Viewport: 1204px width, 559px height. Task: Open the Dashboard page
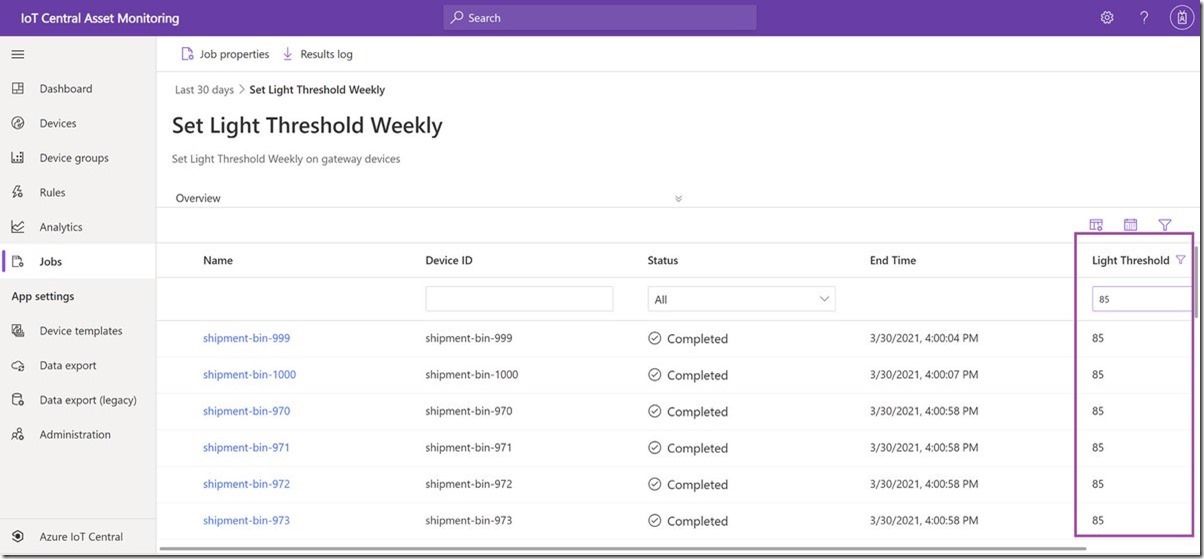tap(66, 89)
